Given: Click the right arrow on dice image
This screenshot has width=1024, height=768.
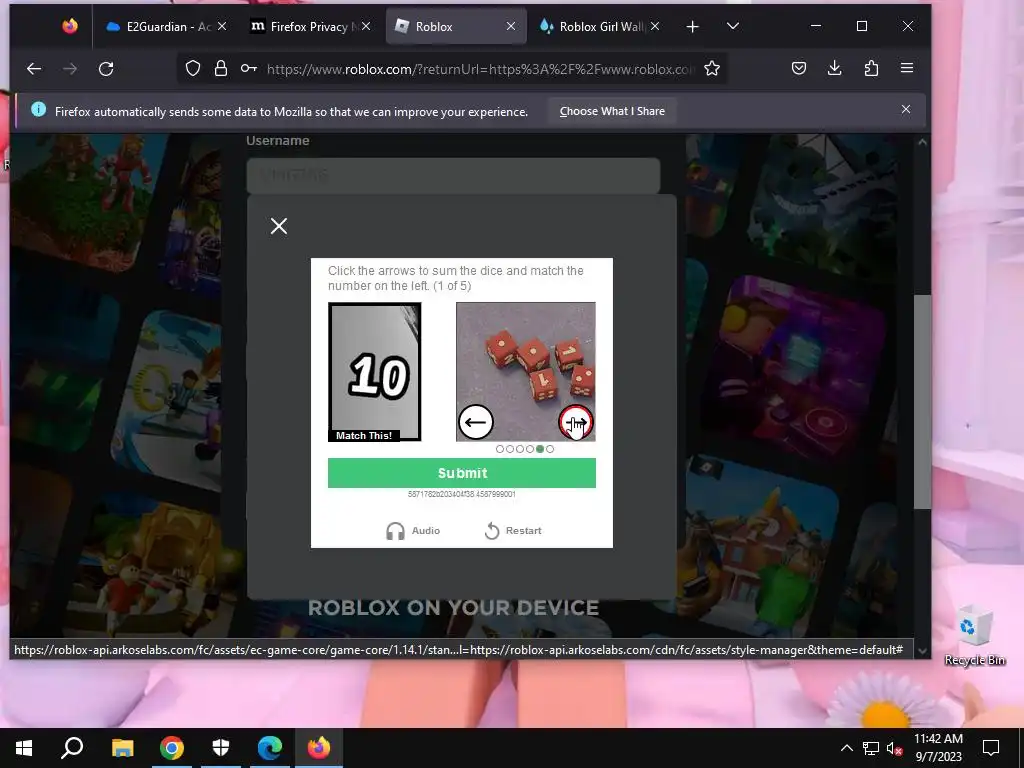Looking at the screenshot, I should [576, 422].
